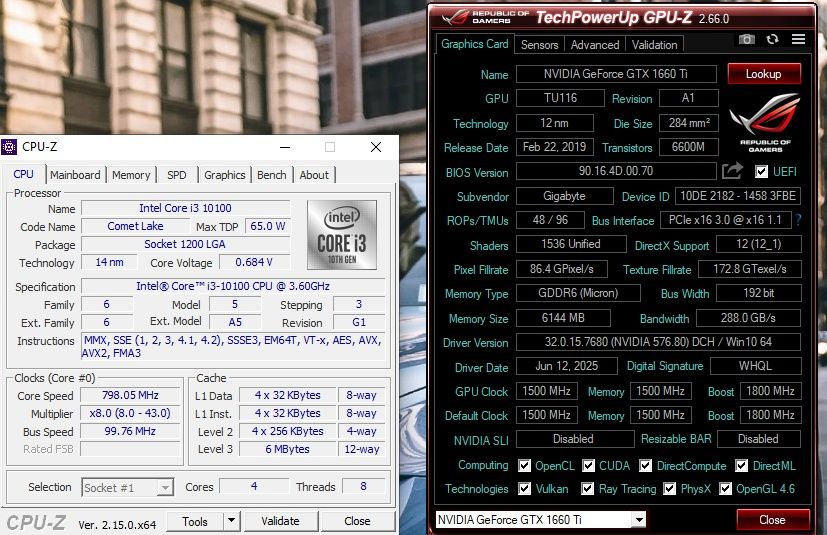Click the Subvendor value Gigabyte
This screenshot has height=535, width=827.
564,196
